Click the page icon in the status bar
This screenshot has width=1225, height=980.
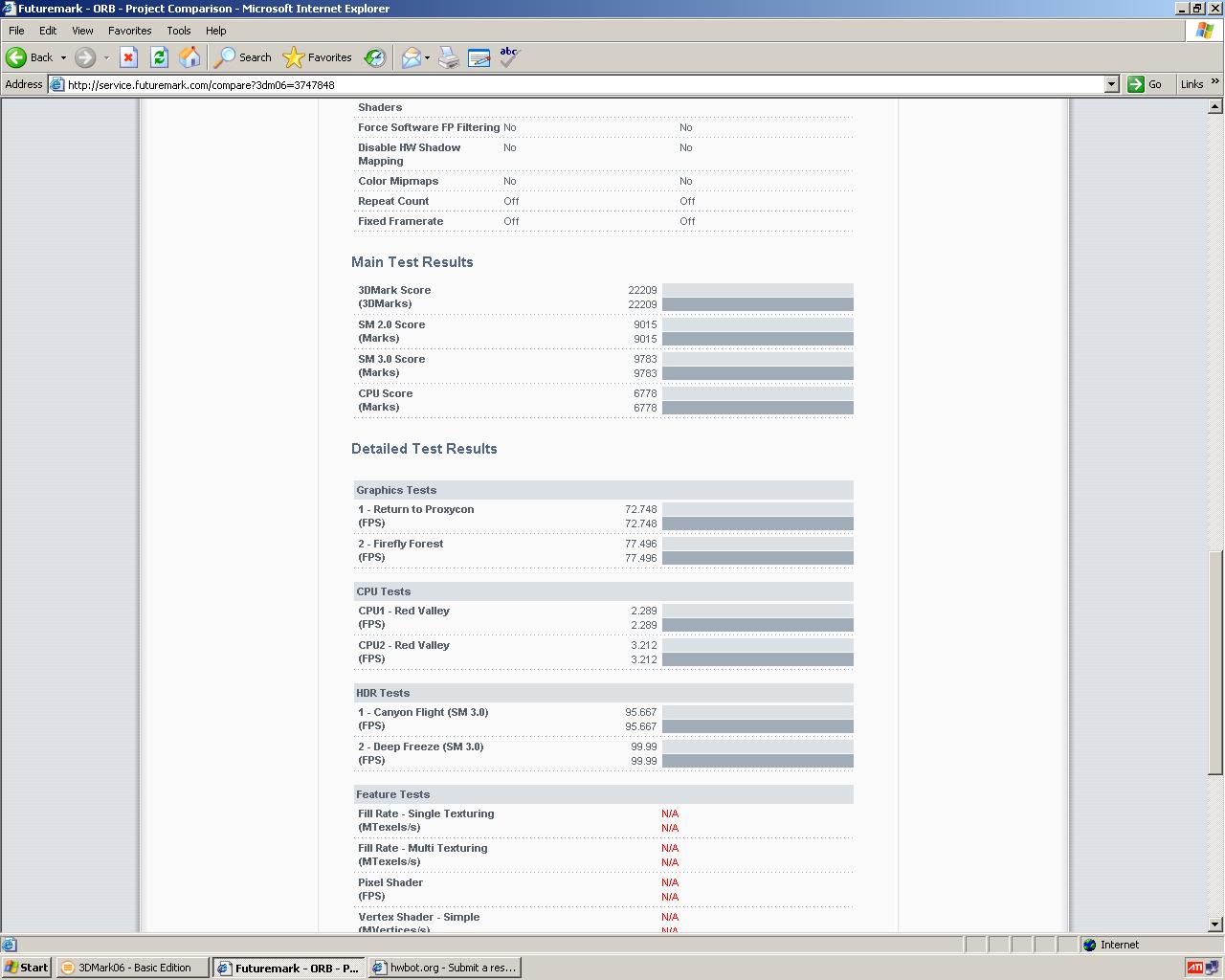click(x=9, y=945)
